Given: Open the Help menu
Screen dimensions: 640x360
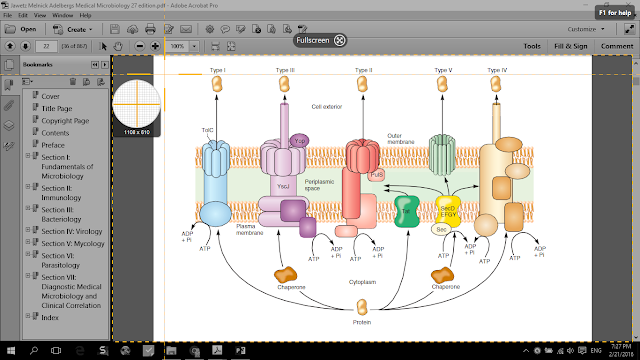Looking at the screenshot, I should coord(85,15).
